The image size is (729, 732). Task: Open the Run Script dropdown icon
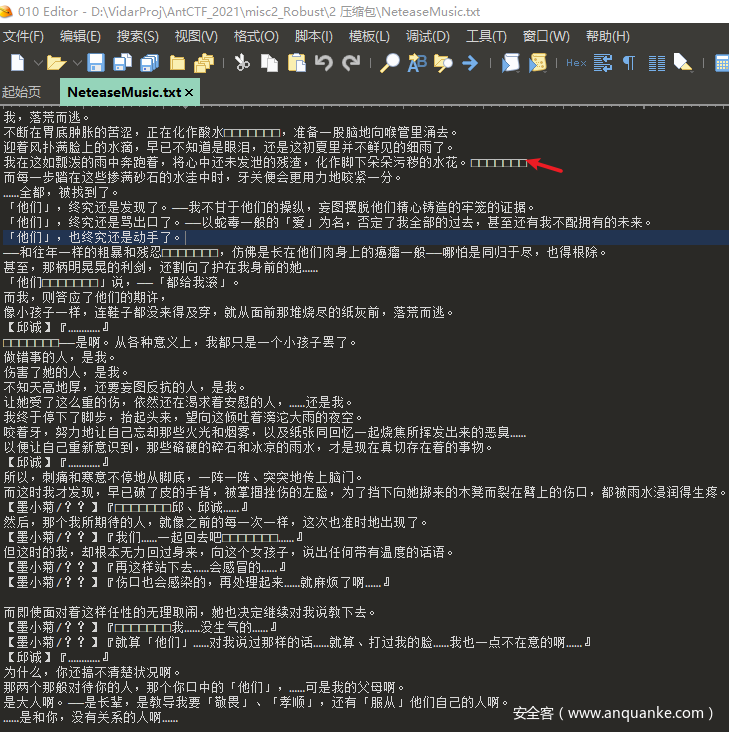[x=511, y=63]
